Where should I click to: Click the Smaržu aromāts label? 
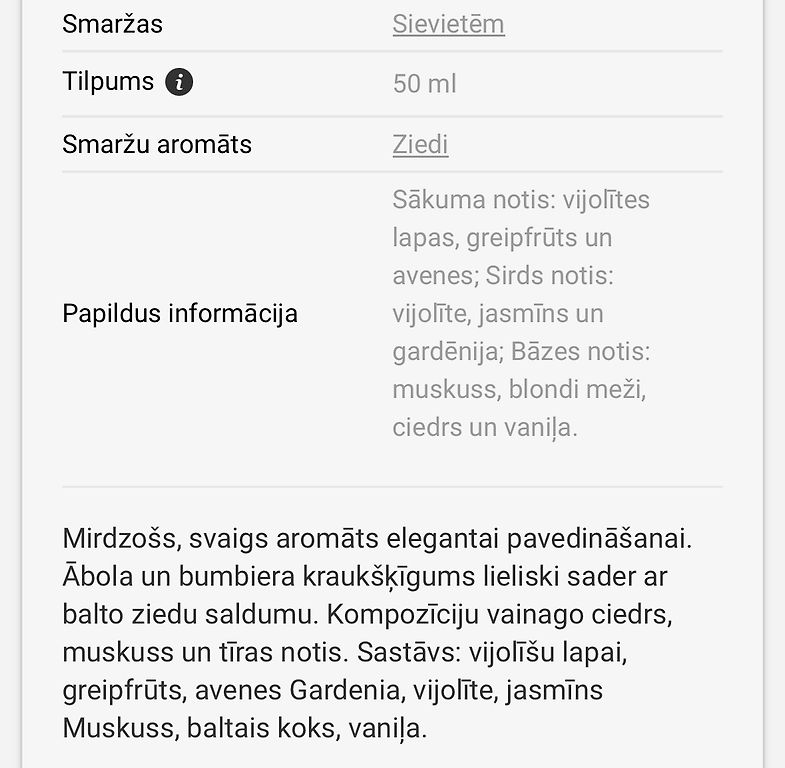point(157,145)
